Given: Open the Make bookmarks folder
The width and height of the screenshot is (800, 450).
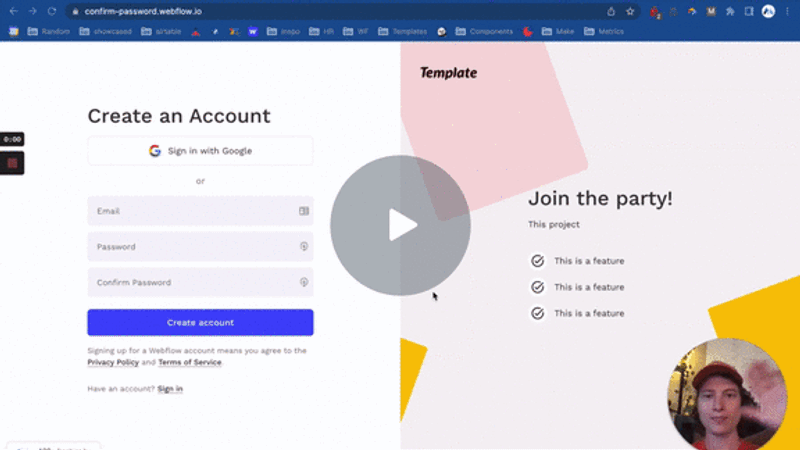Looking at the screenshot, I should click(558, 32).
